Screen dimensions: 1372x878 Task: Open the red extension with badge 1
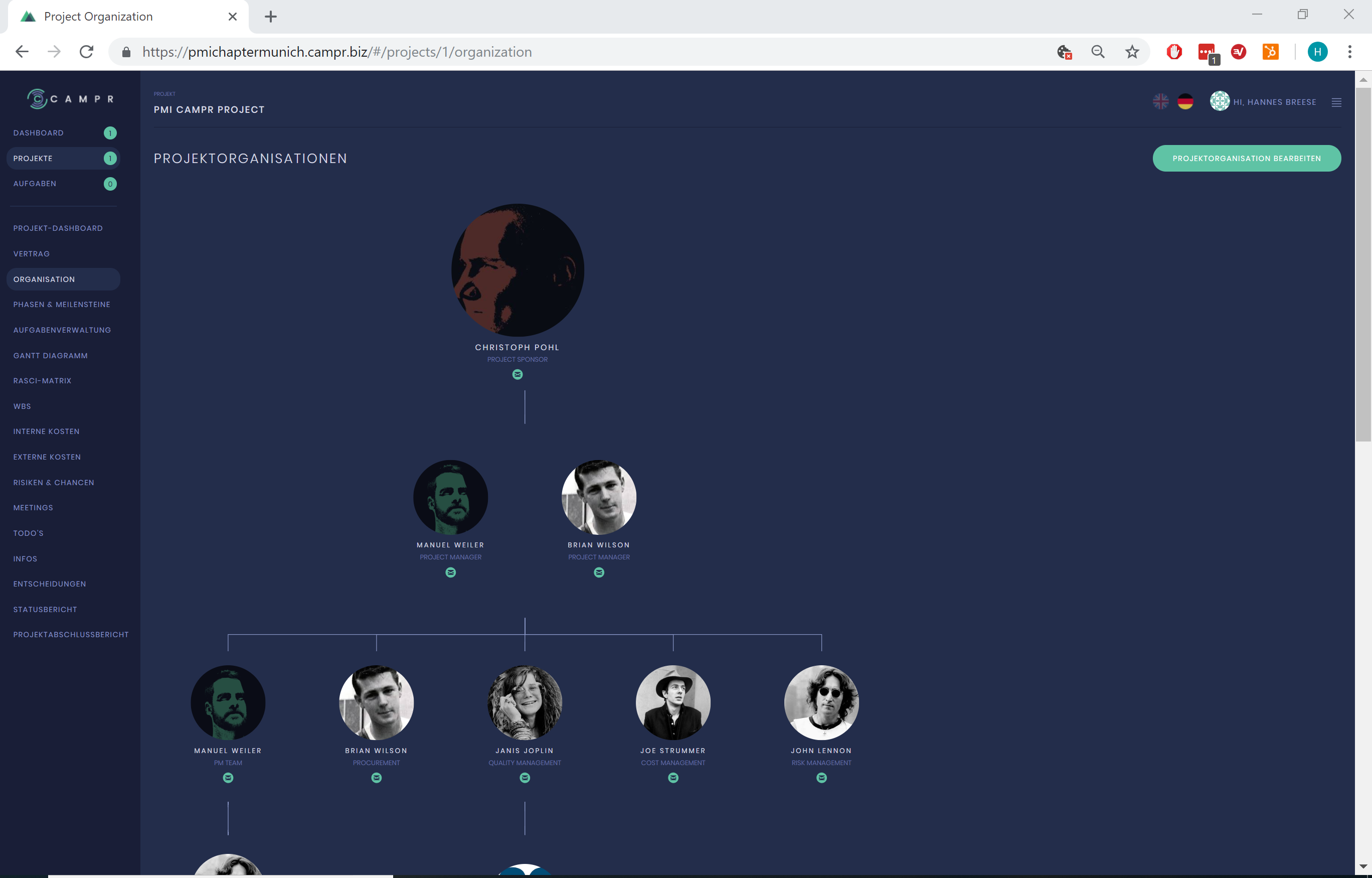[x=1208, y=53]
